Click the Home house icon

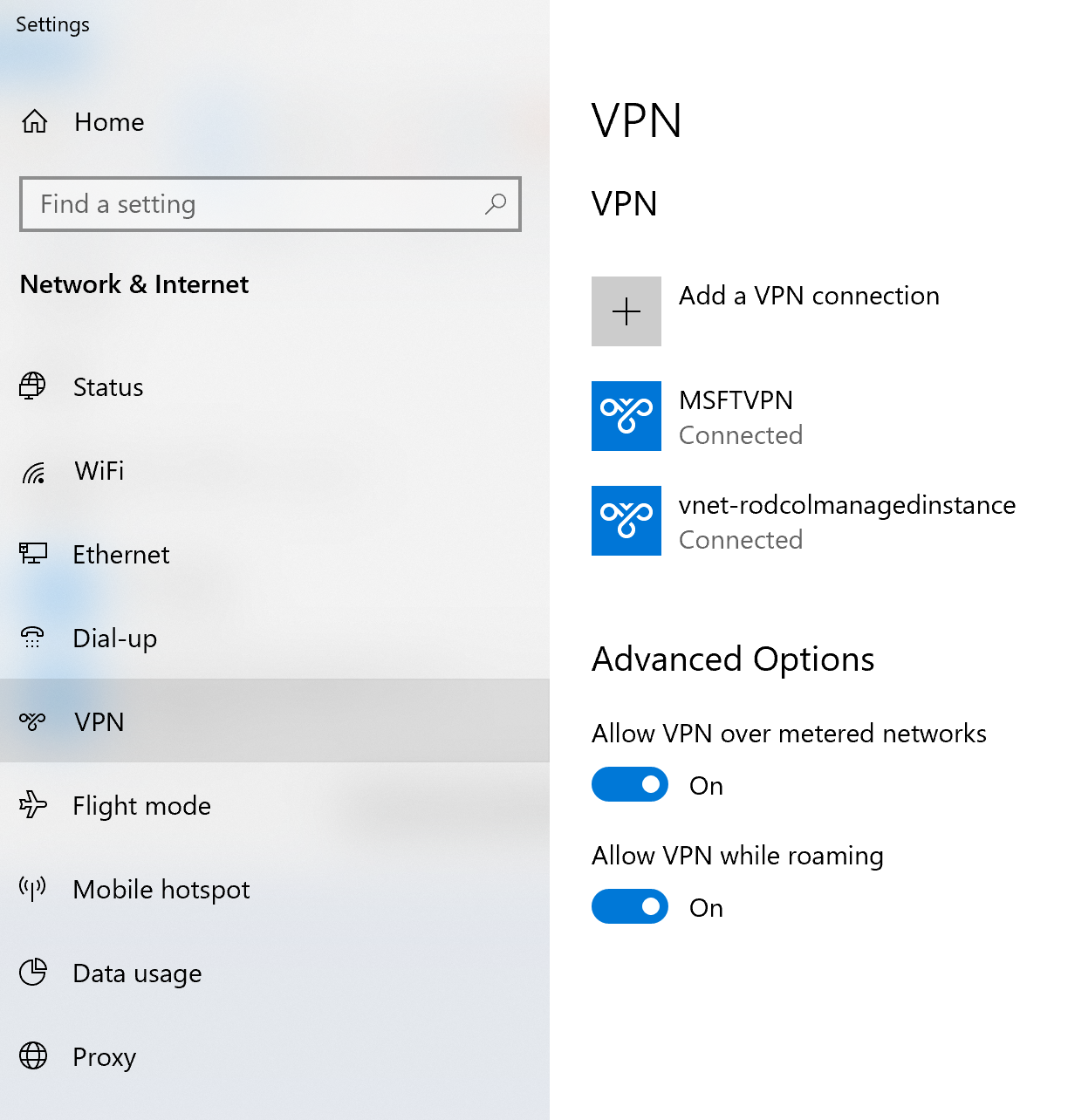[35, 121]
